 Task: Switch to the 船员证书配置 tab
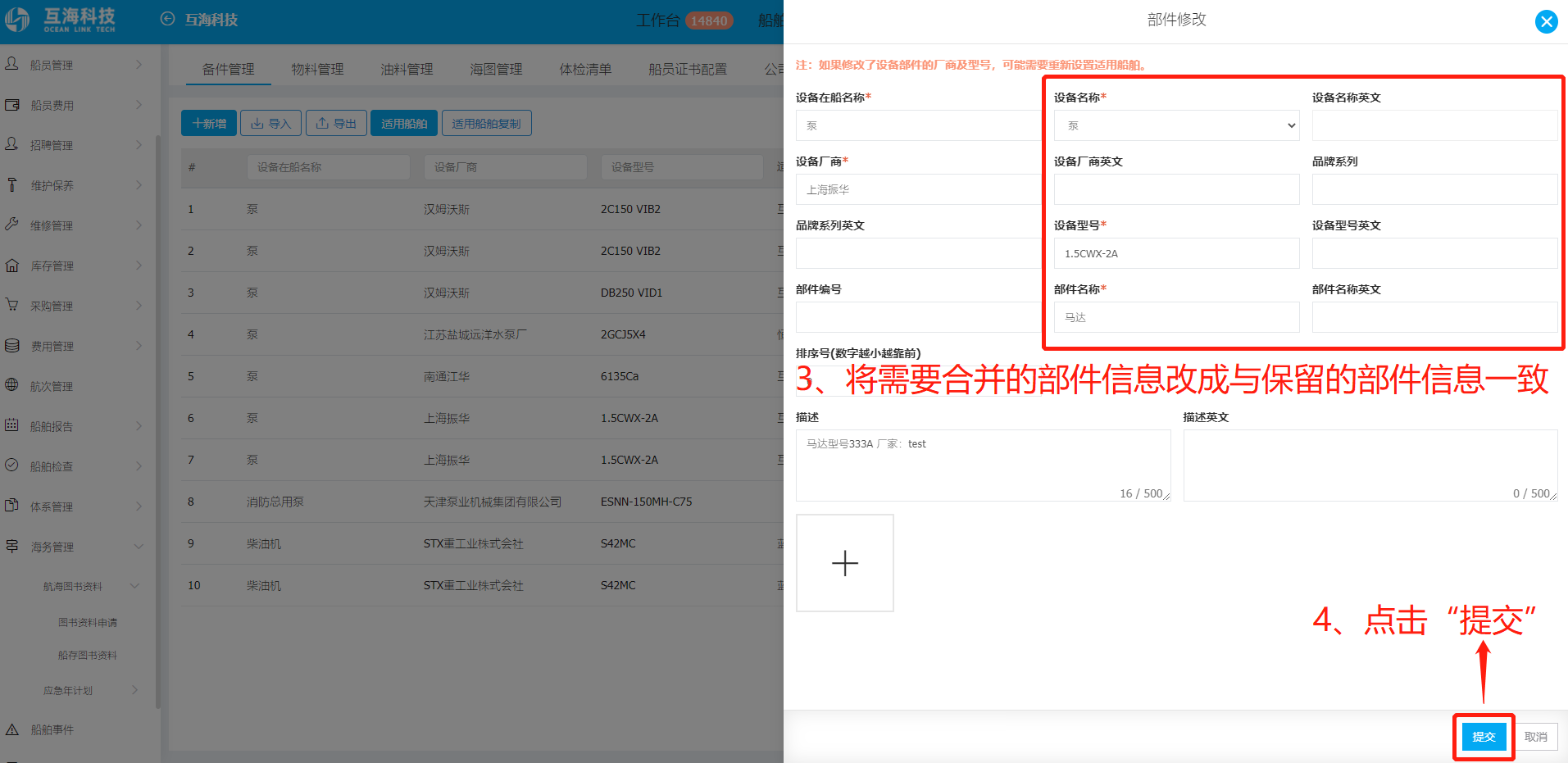tap(687, 69)
